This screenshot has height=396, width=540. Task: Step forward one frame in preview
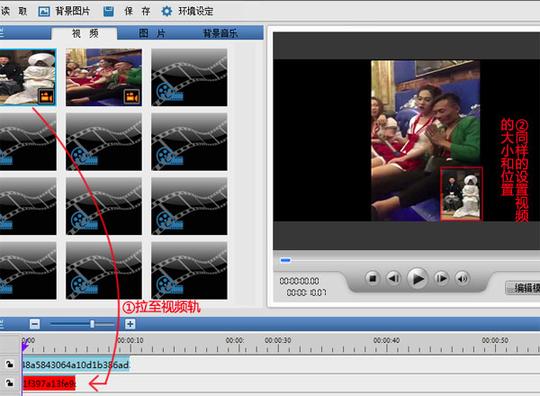[441, 278]
